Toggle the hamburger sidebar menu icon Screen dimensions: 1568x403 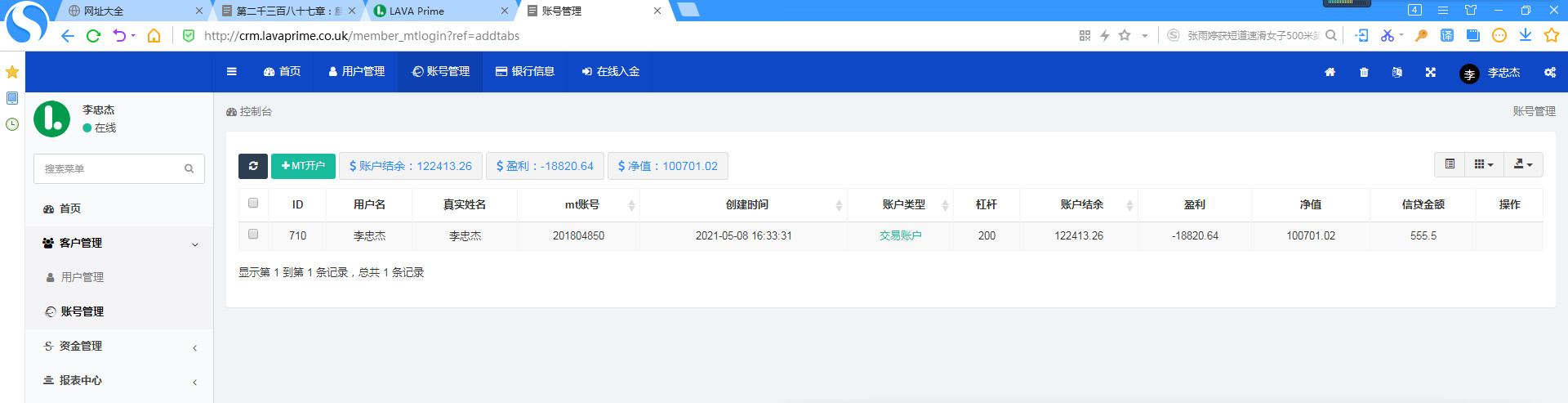[x=232, y=72]
